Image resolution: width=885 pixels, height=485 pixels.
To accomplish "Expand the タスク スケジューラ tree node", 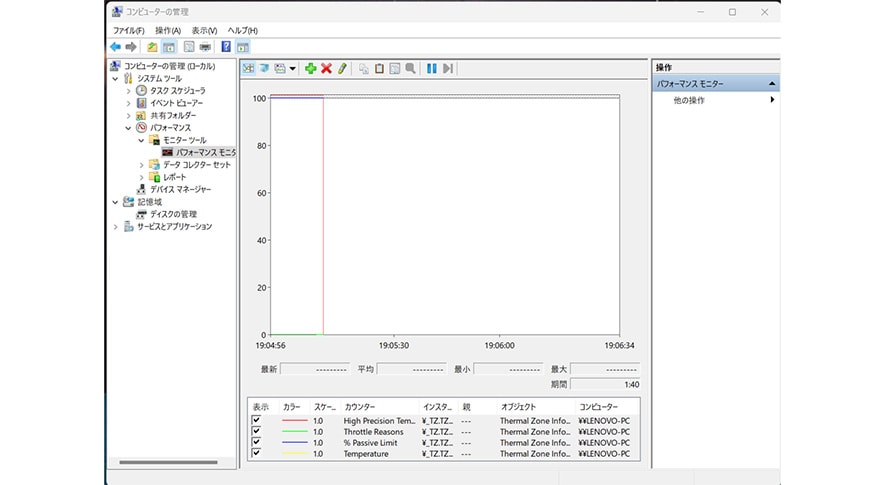I will pos(129,90).
